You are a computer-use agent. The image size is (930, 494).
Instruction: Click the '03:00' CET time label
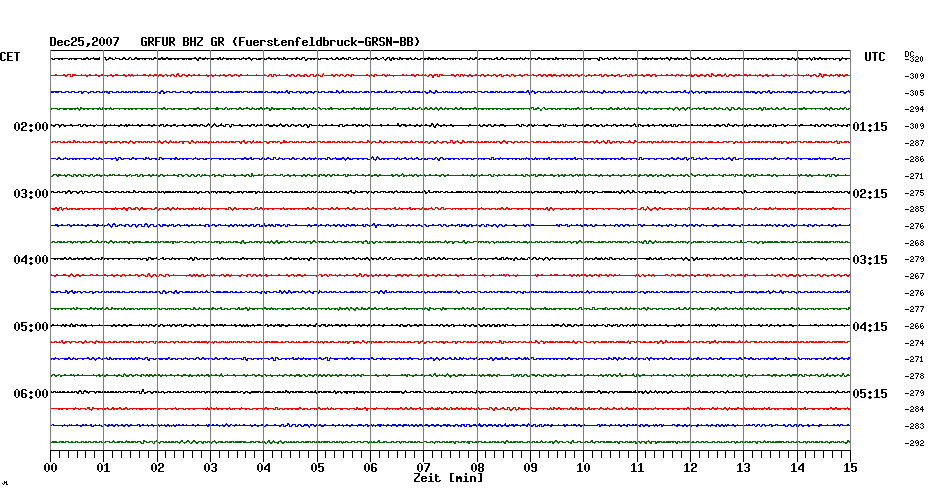[x=31, y=194]
